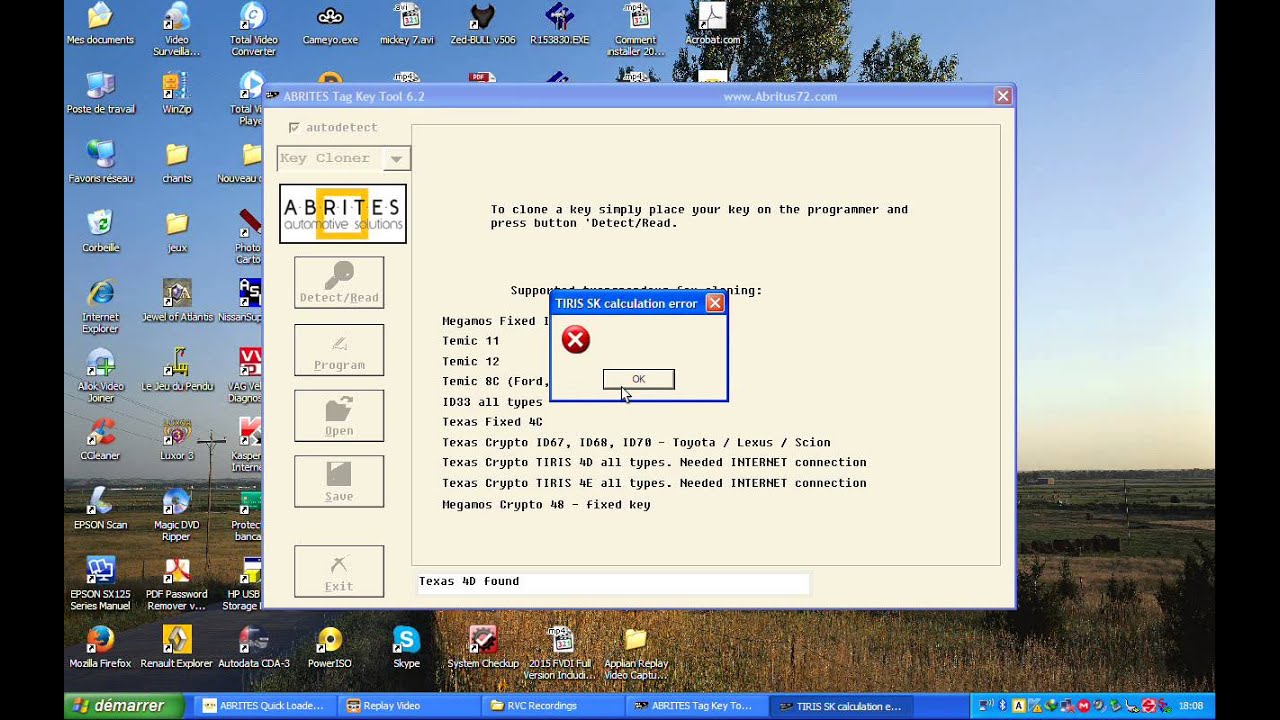Open the Internet Explorer desktop icon
Viewport: 1280px width, 720px height.
pos(100,305)
